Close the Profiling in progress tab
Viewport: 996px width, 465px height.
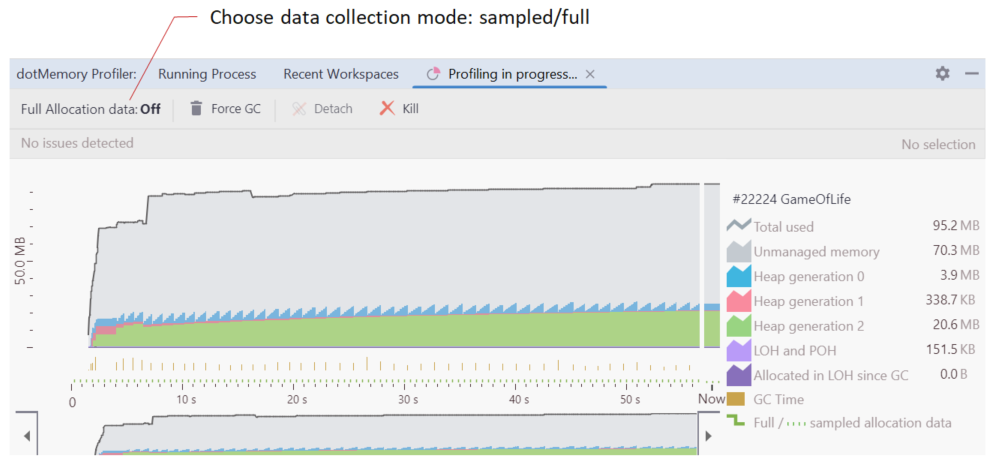pyautogui.click(x=590, y=74)
